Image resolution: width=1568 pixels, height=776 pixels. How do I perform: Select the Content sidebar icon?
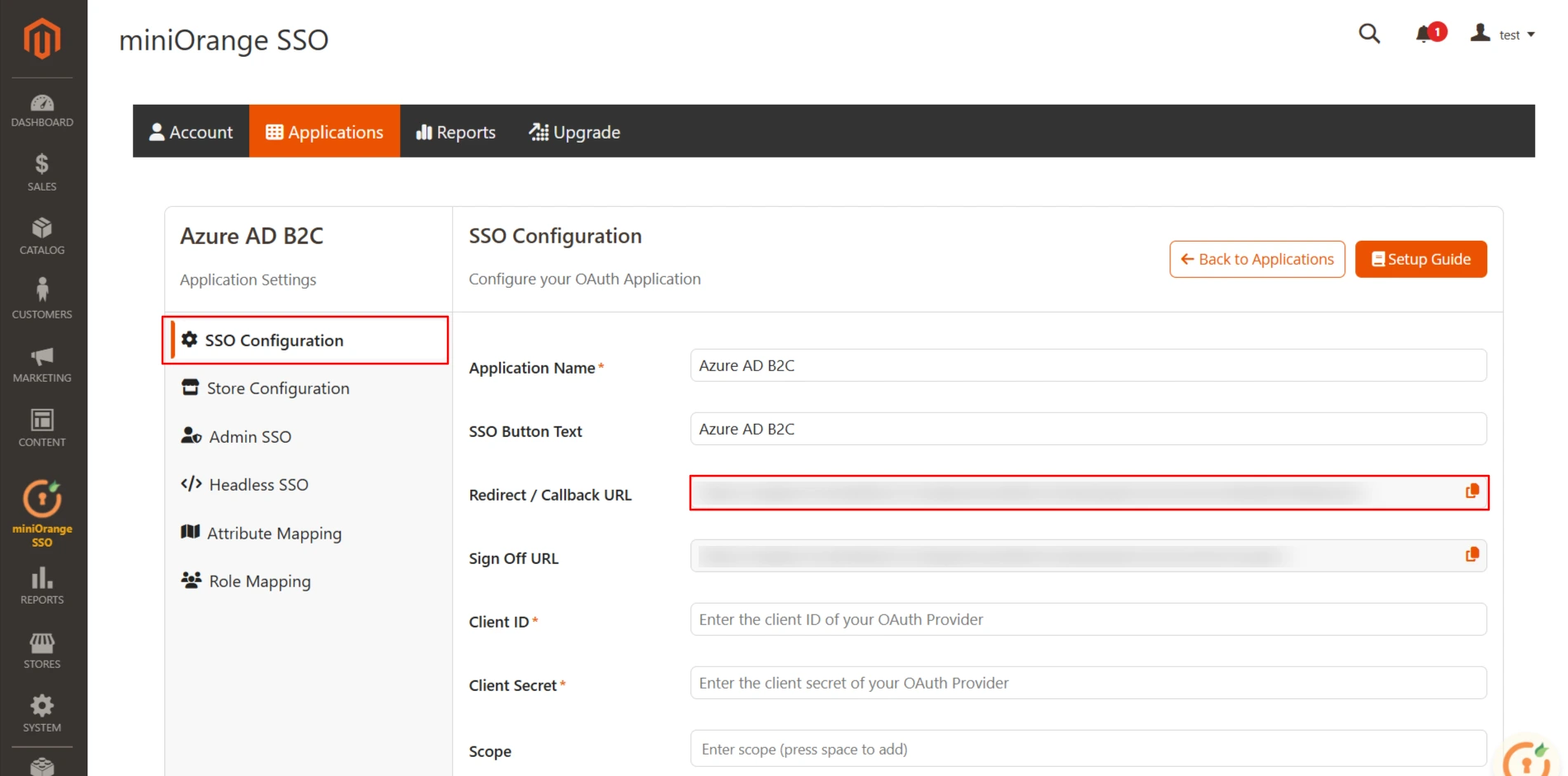click(41, 426)
